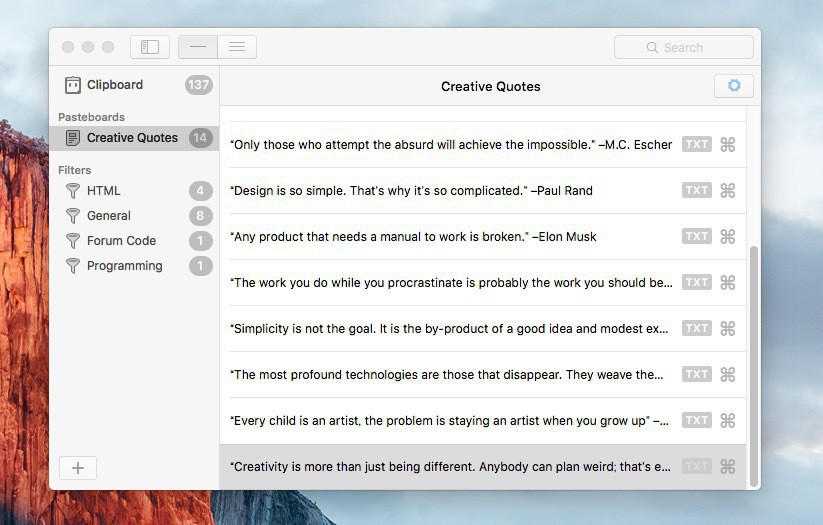Click the Programming funnel icon
Image resolution: width=823 pixels, height=525 pixels.
pyautogui.click(x=73, y=266)
